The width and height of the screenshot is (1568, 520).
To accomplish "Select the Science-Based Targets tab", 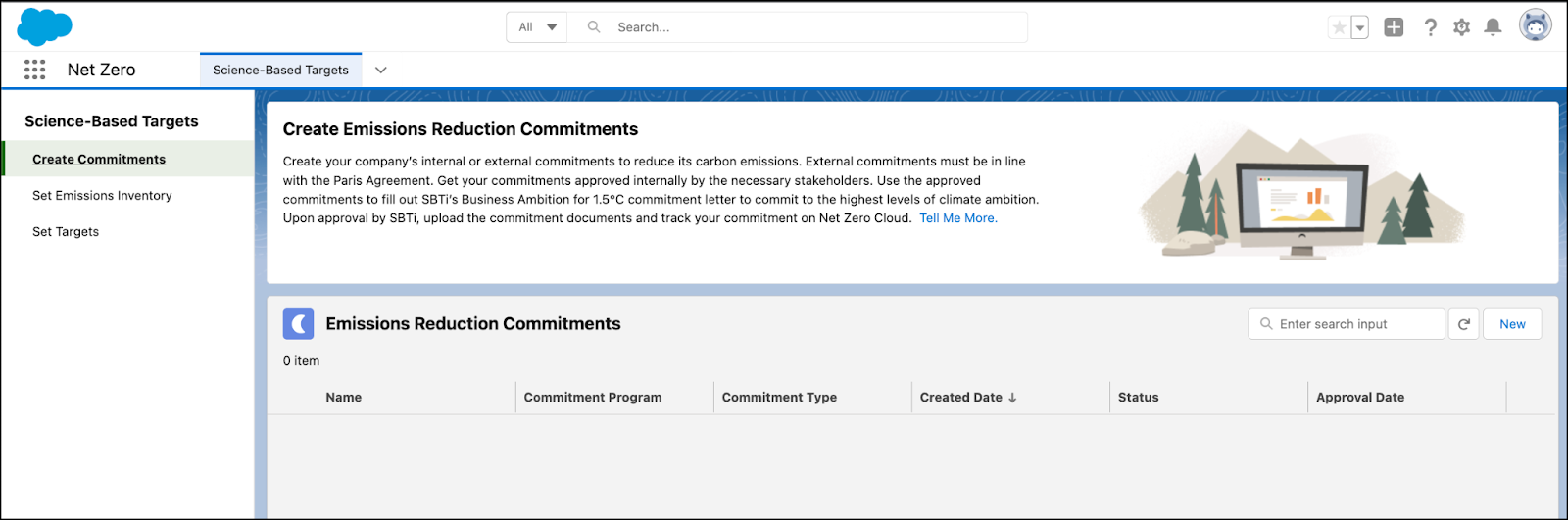I will click(280, 70).
